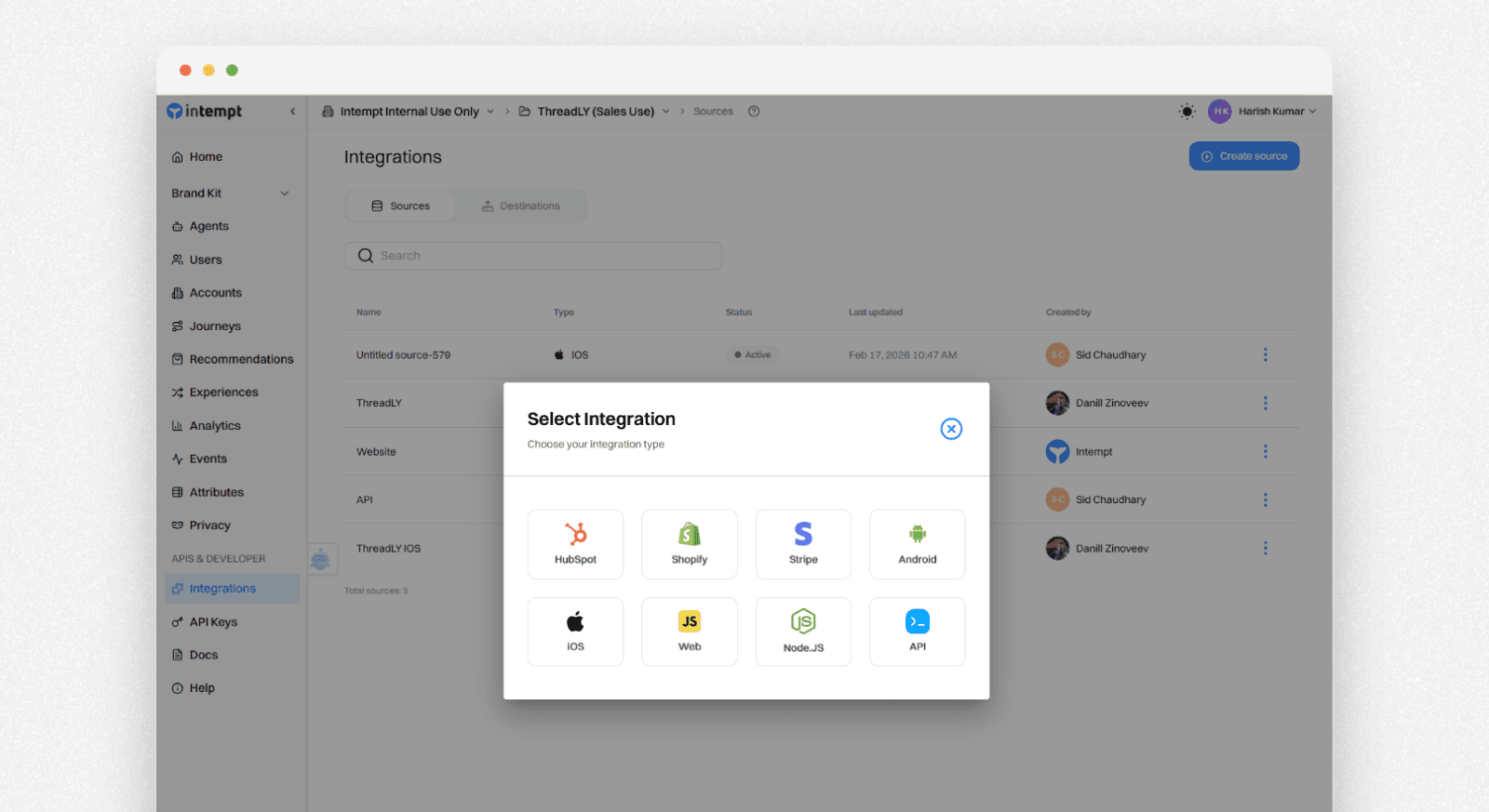This screenshot has width=1489, height=812.
Task: Click the Create source button
Action: pyautogui.click(x=1243, y=156)
